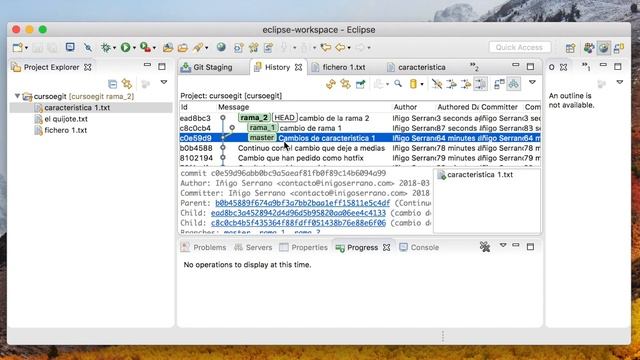Toggle History Link with Editor and Selection
The image size is (640, 360).
coord(345,84)
